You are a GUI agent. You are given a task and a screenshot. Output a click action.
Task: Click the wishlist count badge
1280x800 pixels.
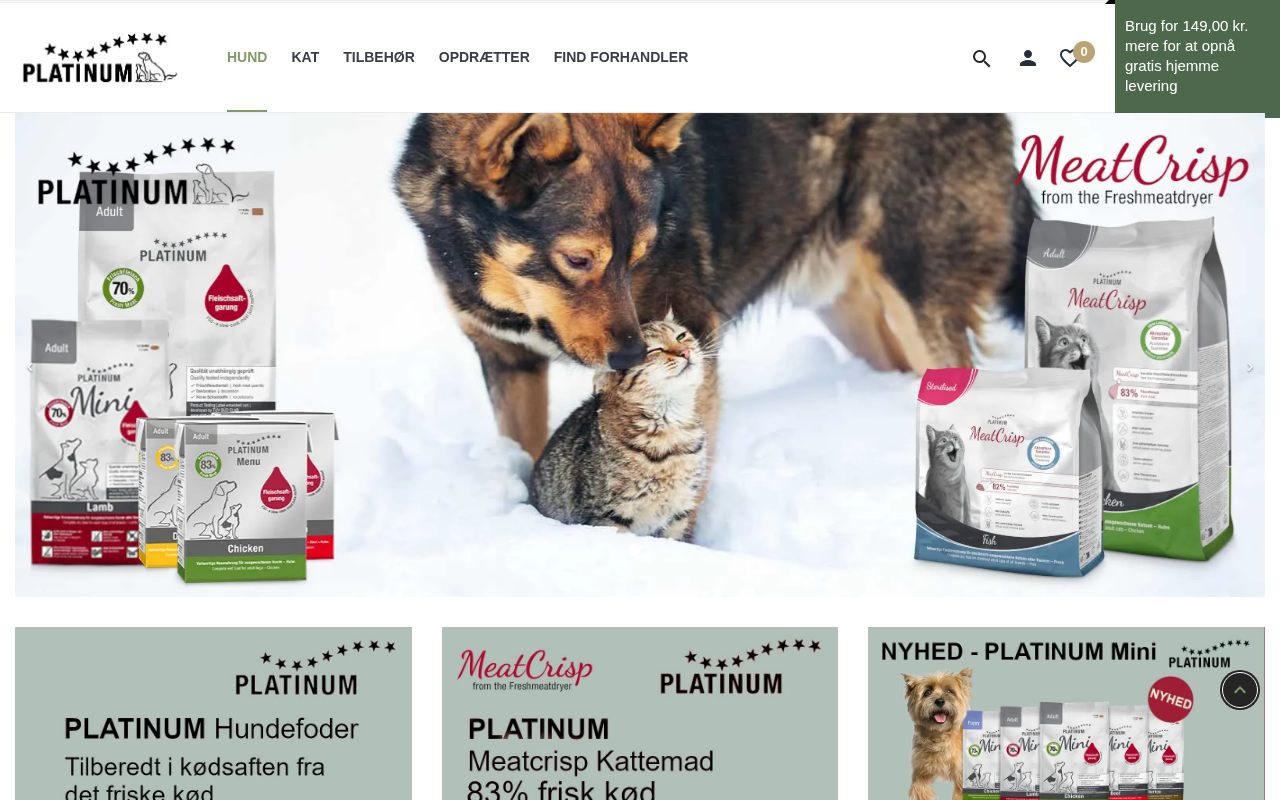(1084, 52)
